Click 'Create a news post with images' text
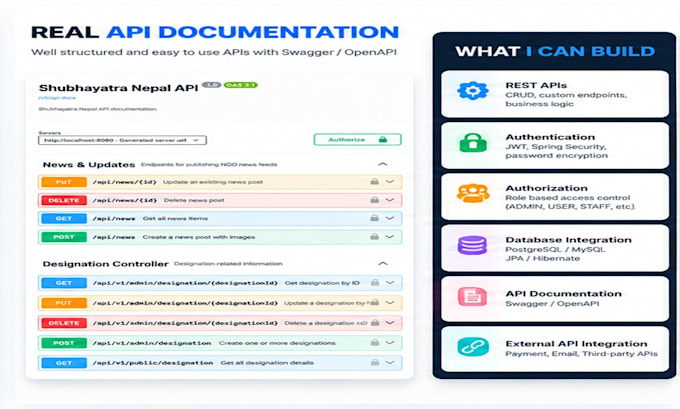This screenshot has width=680, height=409. tap(199, 237)
